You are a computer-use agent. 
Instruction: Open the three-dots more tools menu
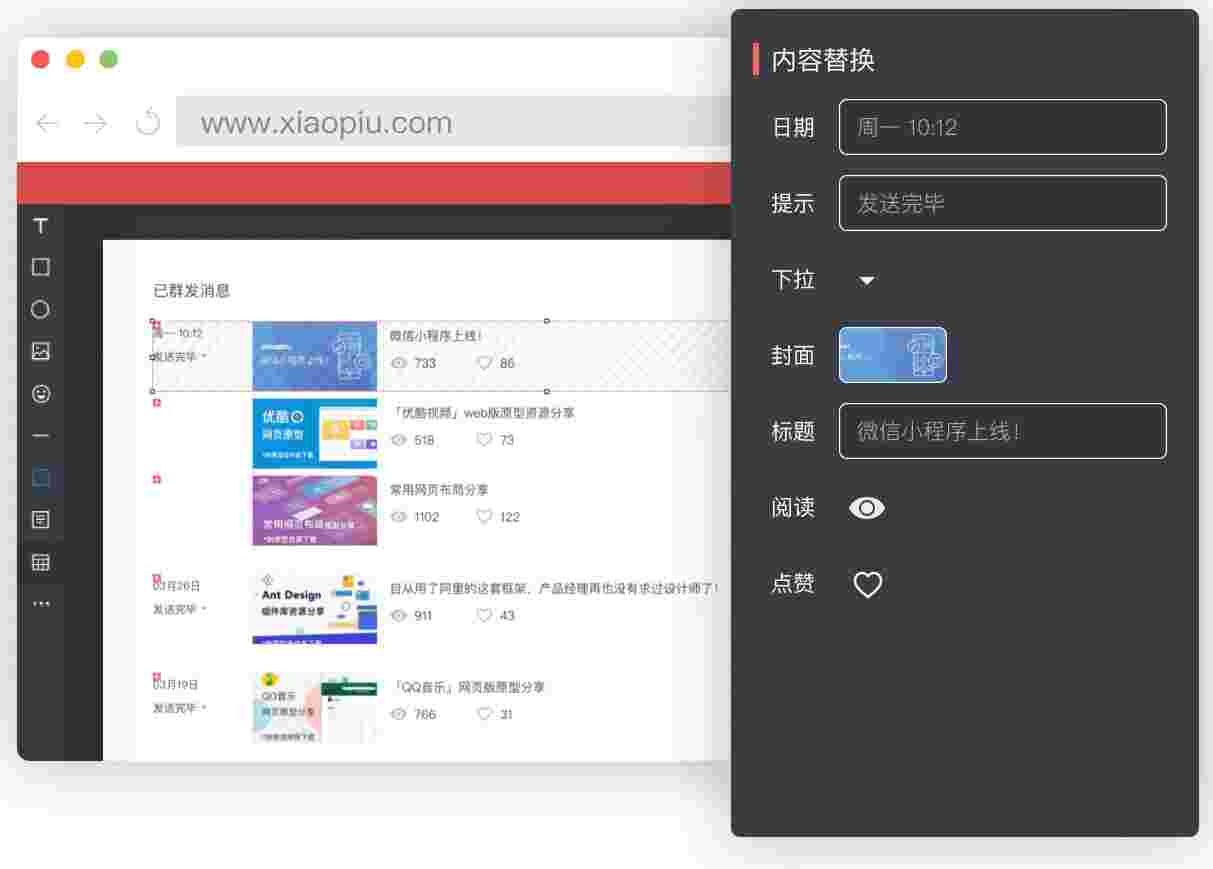click(41, 604)
